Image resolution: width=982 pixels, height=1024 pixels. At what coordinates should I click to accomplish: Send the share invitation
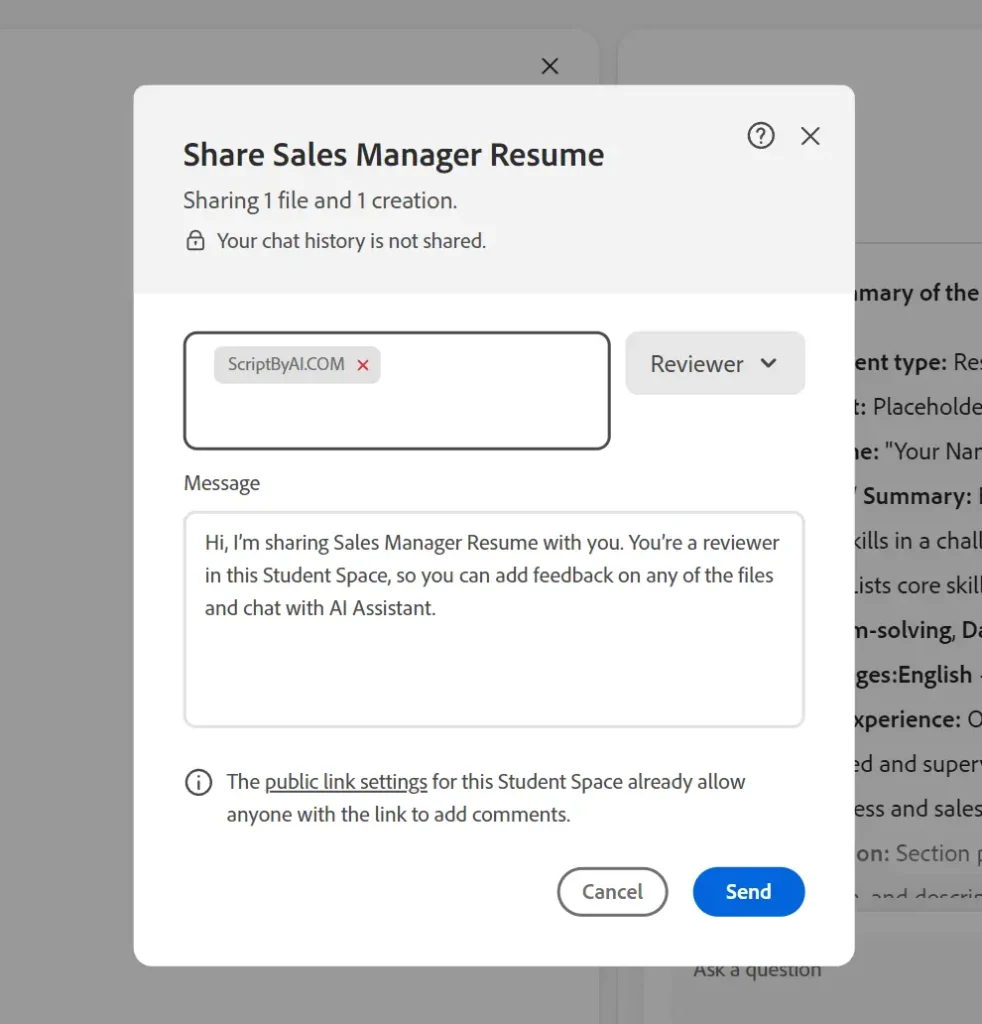coord(748,892)
